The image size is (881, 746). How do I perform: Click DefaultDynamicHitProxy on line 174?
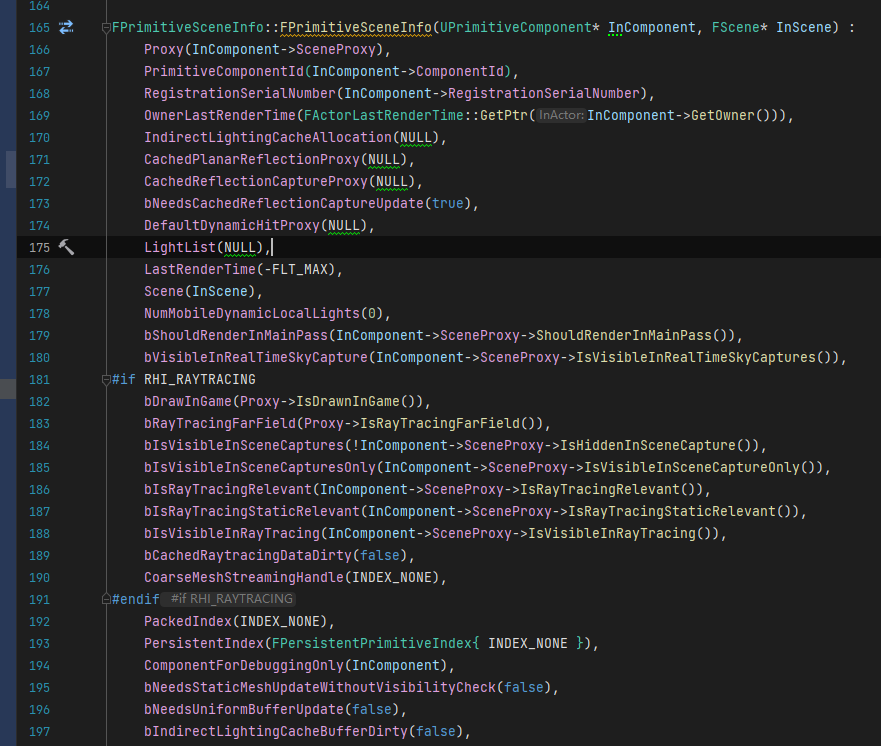click(231, 225)
